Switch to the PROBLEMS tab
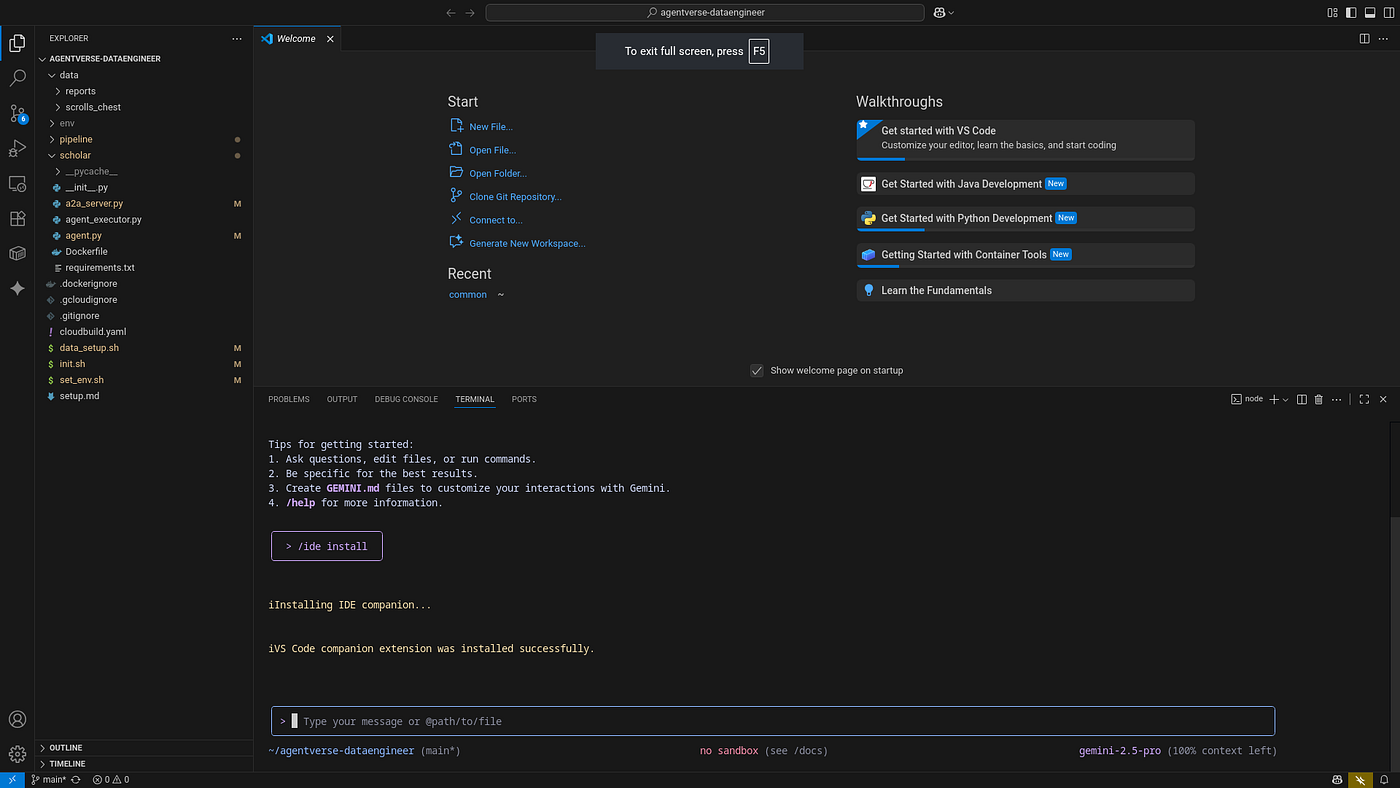Screen dimensions: 1400x788 click(289, 399)
